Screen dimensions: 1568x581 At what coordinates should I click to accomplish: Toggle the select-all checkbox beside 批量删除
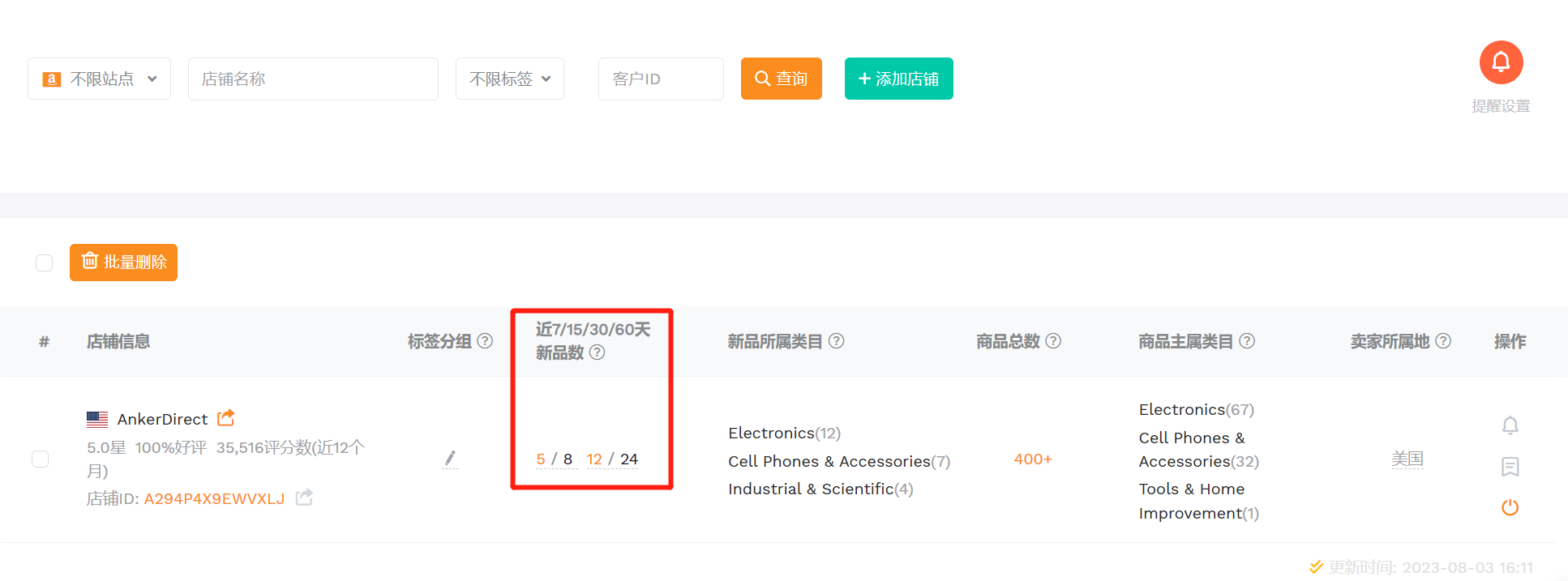point(45,263)
